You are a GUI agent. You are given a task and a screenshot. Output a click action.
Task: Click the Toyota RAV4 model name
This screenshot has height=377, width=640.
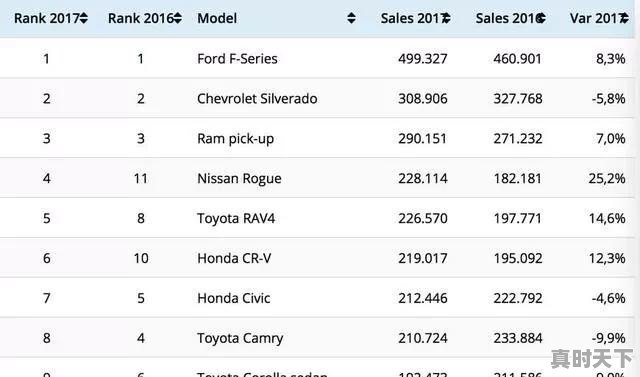236,218
